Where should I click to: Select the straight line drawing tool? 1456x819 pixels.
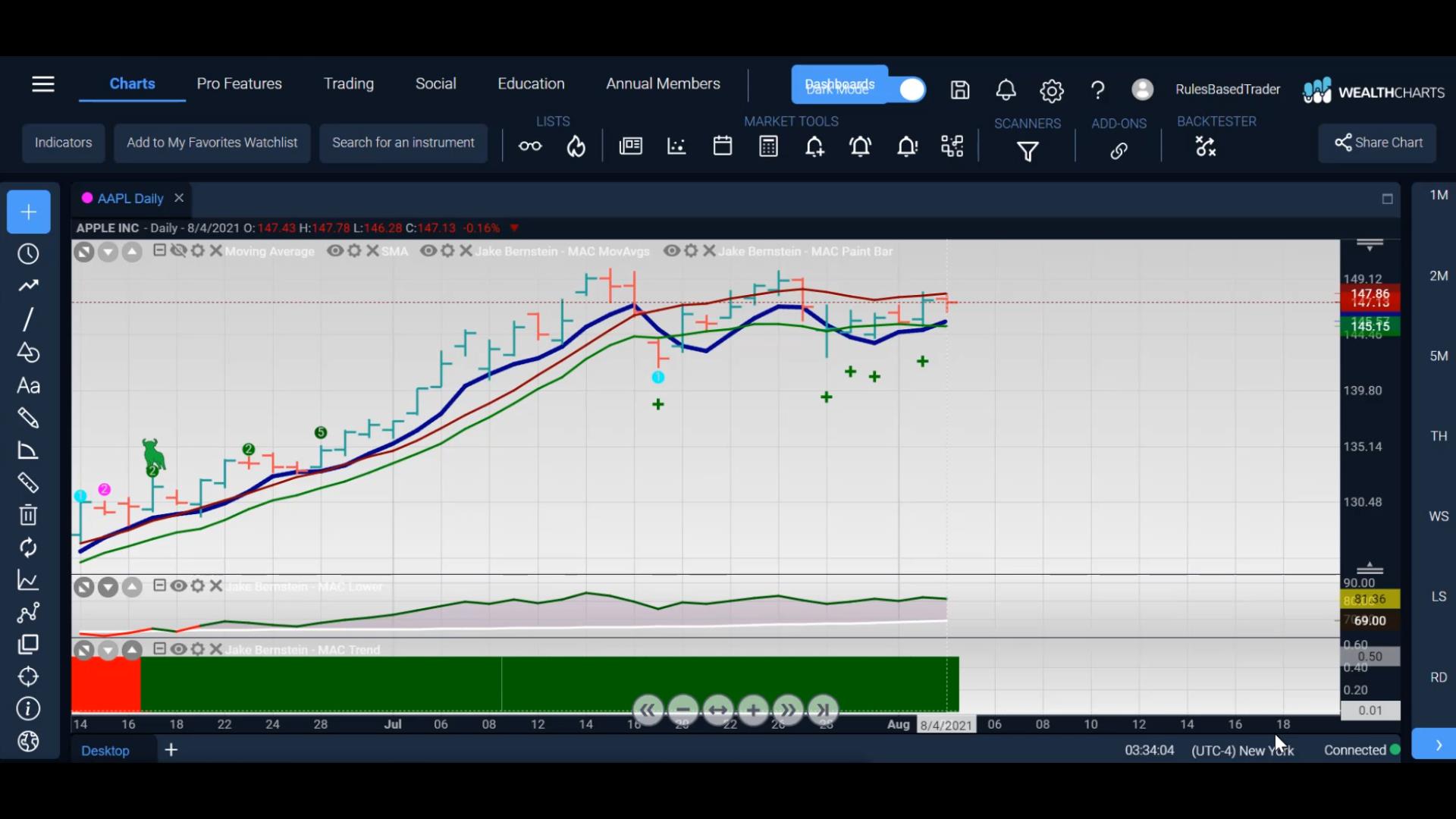point(28,319)
